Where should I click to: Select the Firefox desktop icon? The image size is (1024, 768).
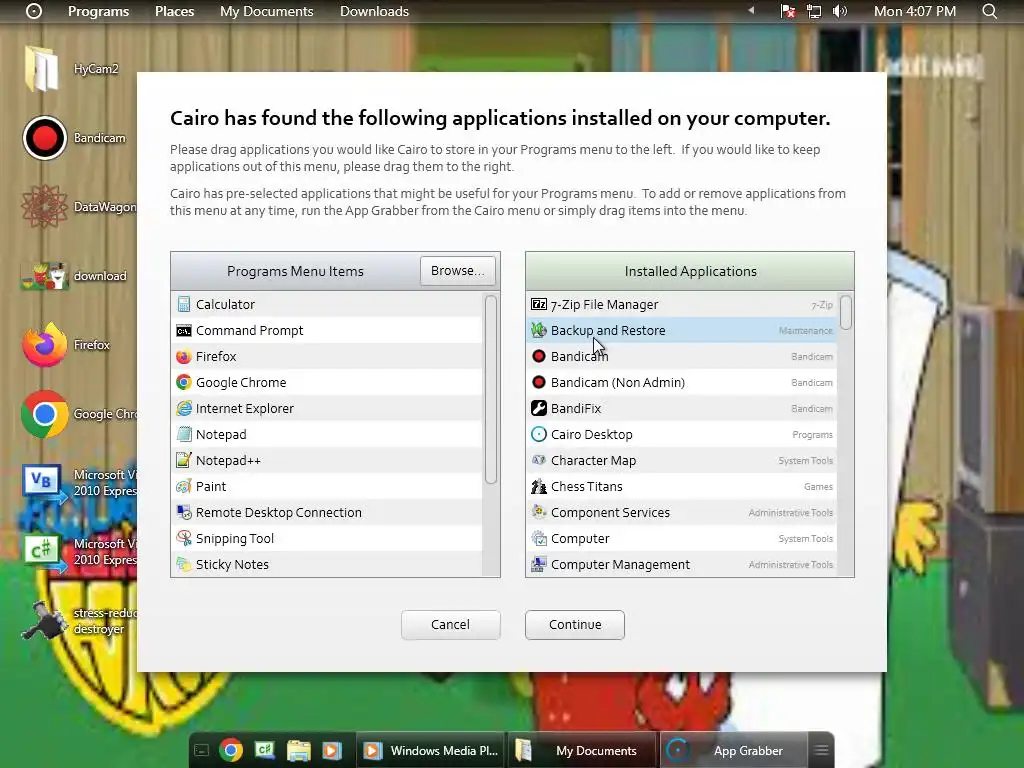click(65, 345)
